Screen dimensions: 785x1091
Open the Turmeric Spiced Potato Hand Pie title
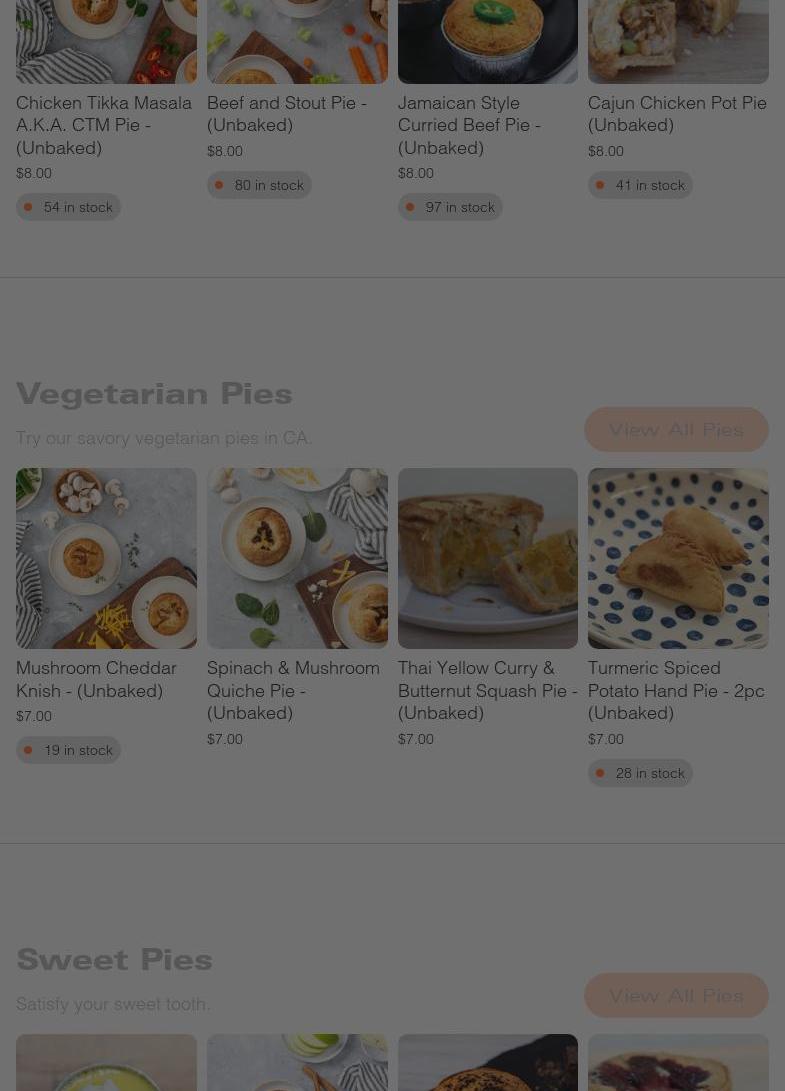(x=676, y=689)
